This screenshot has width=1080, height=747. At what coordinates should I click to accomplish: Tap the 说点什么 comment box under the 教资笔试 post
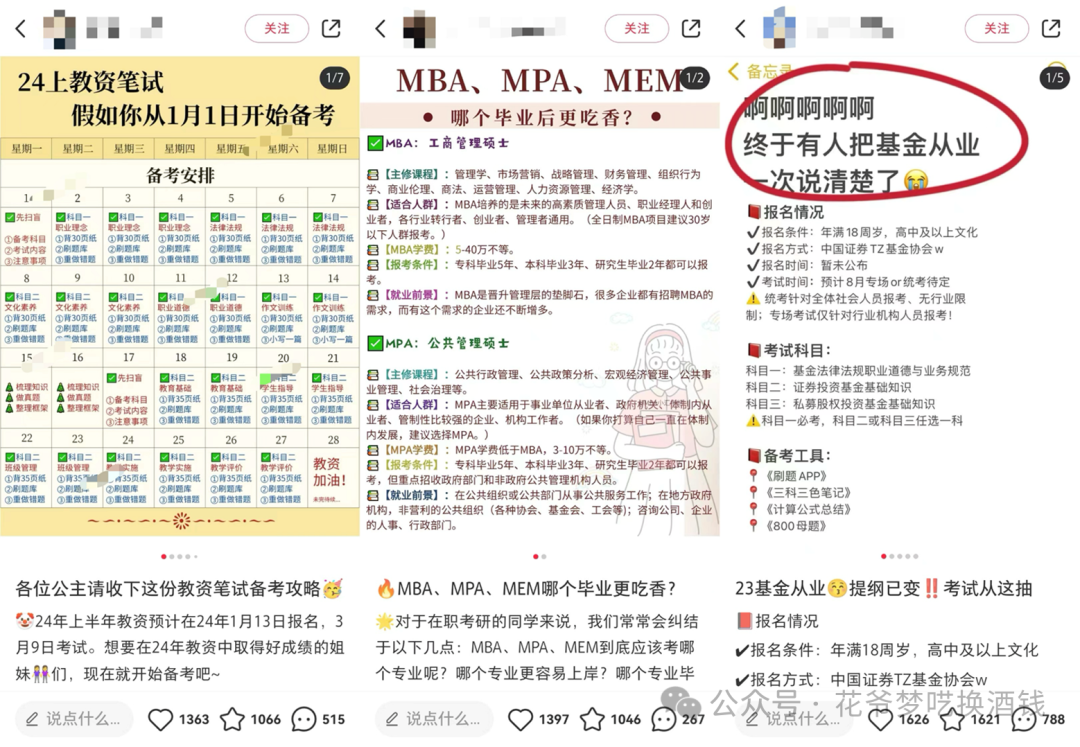(74, 719)
